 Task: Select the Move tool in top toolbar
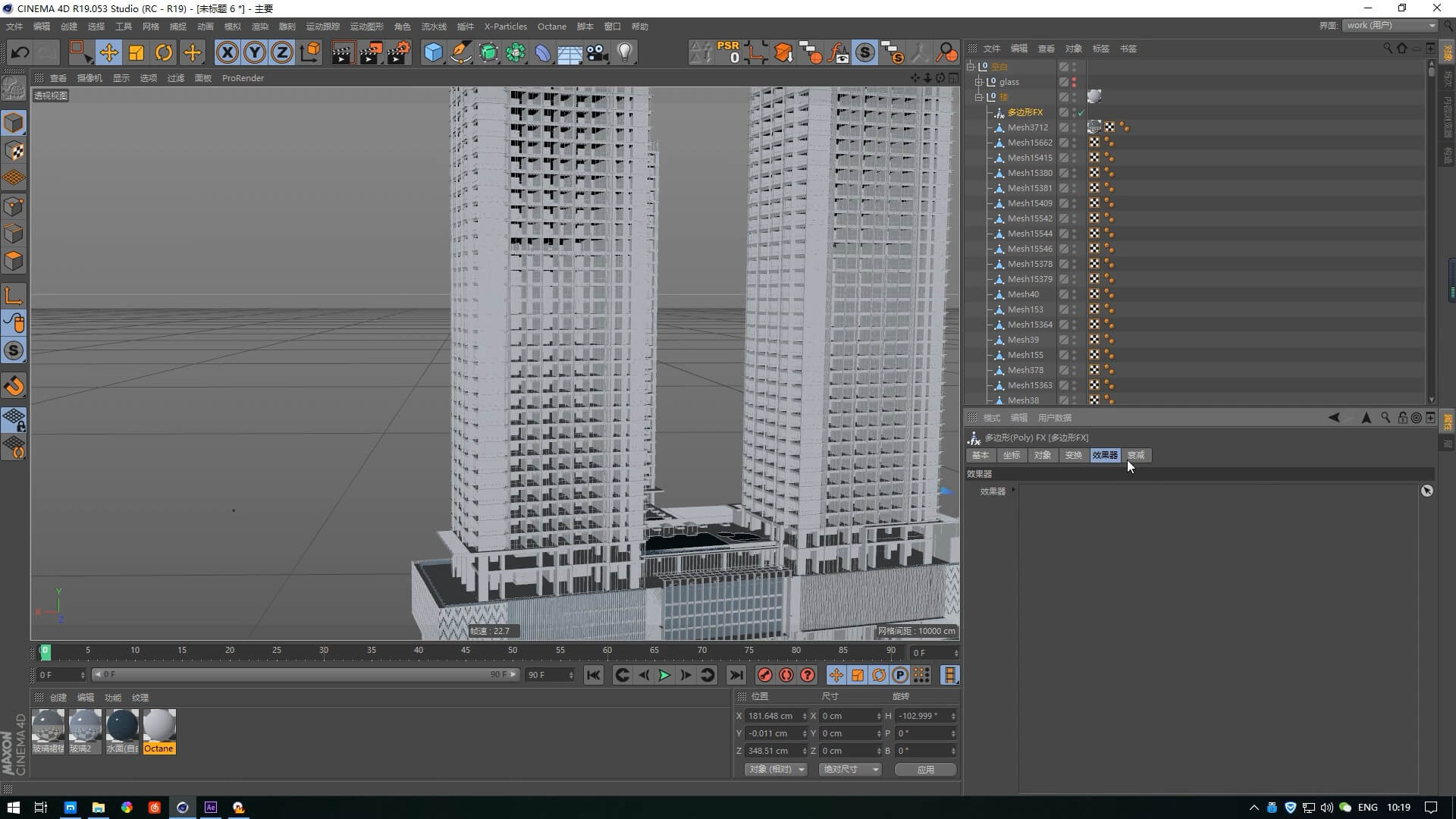(108, 52)
